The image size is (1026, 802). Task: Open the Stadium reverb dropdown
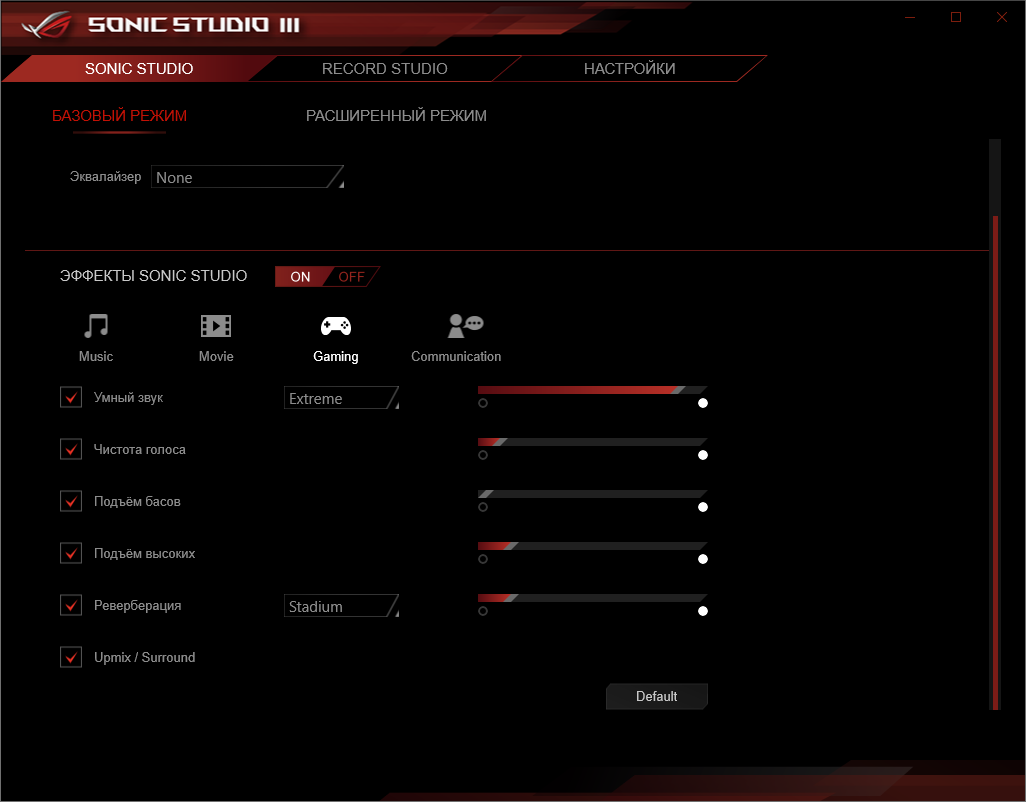[341, 606]
